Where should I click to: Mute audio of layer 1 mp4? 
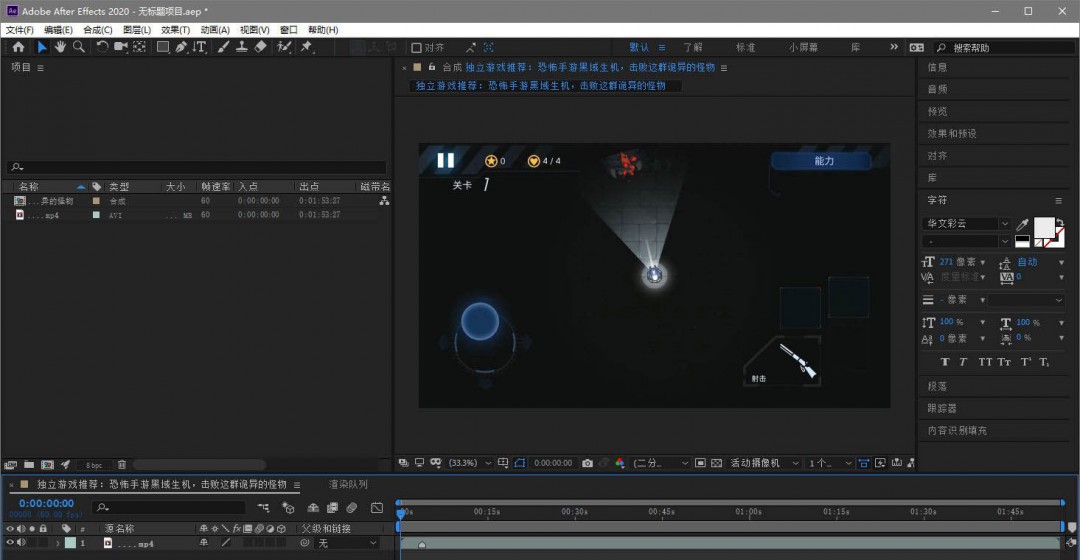point(21,543)
